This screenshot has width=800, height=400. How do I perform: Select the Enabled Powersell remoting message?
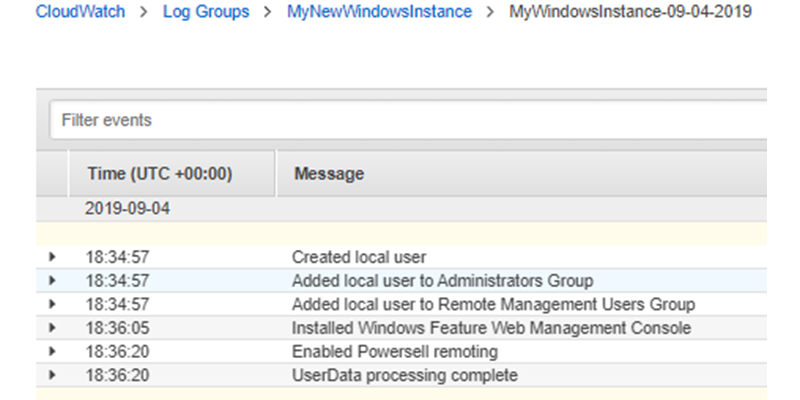[394, 352]
